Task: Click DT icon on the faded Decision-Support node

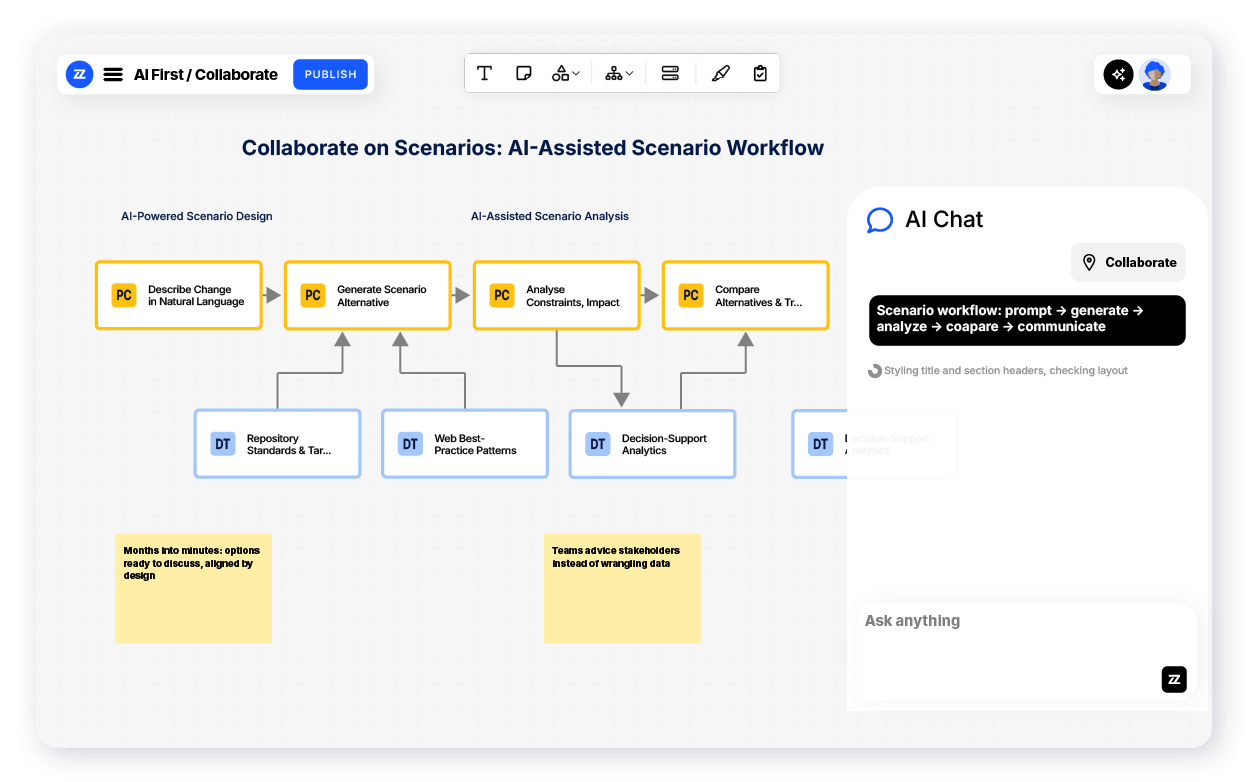Action: 821,444
